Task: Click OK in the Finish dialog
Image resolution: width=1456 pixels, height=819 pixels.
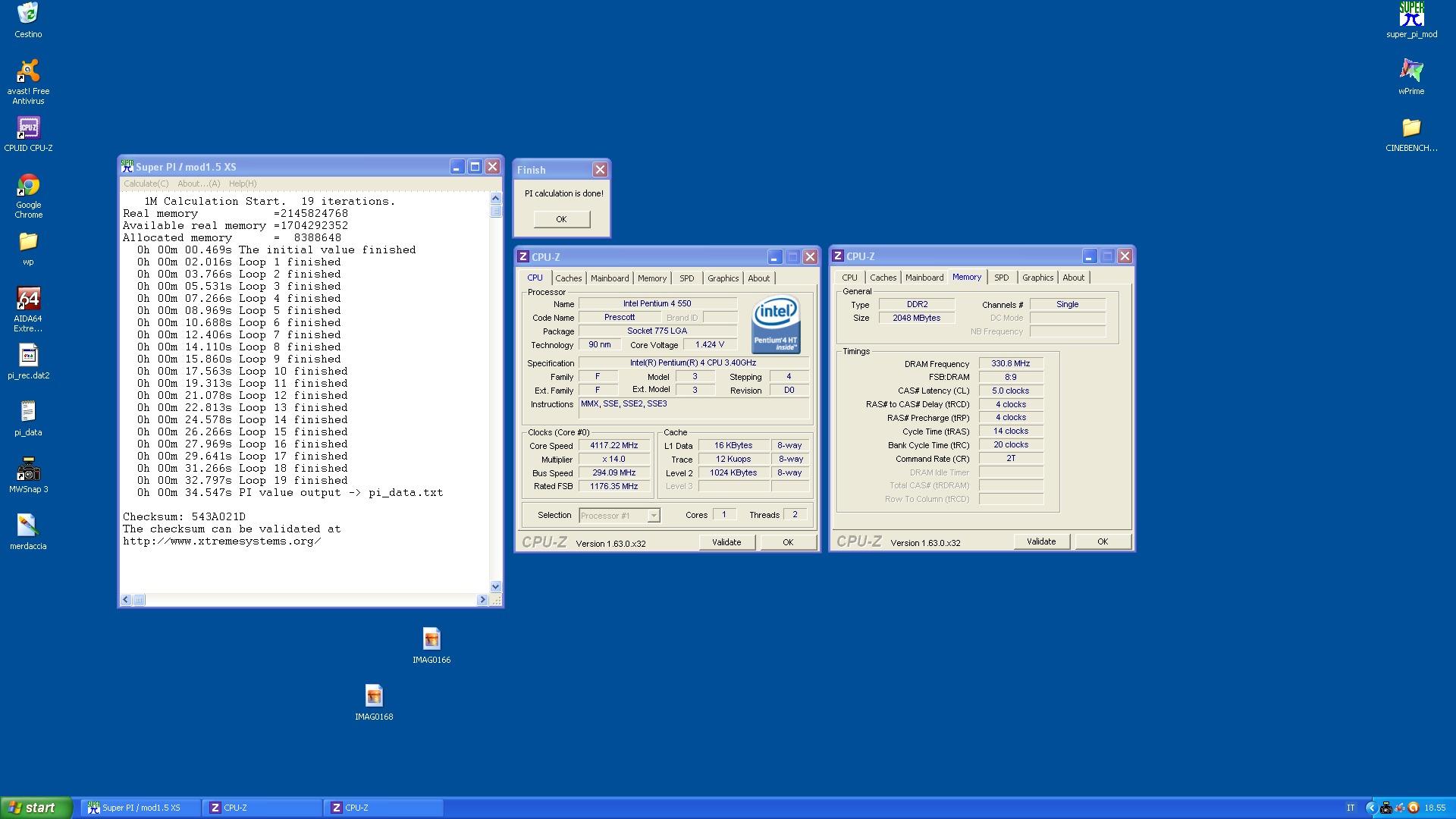Action: tap(561, 219)
